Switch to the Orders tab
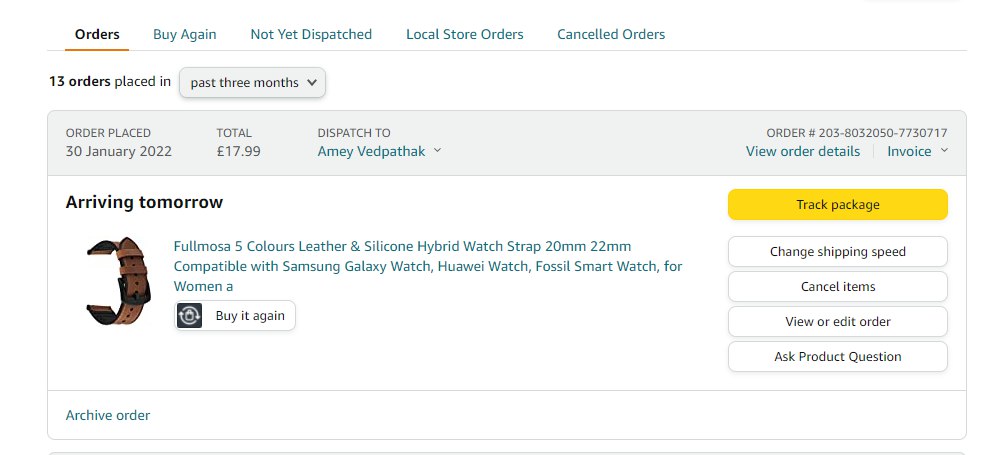The image size is (986, 455). coord(98,34)
